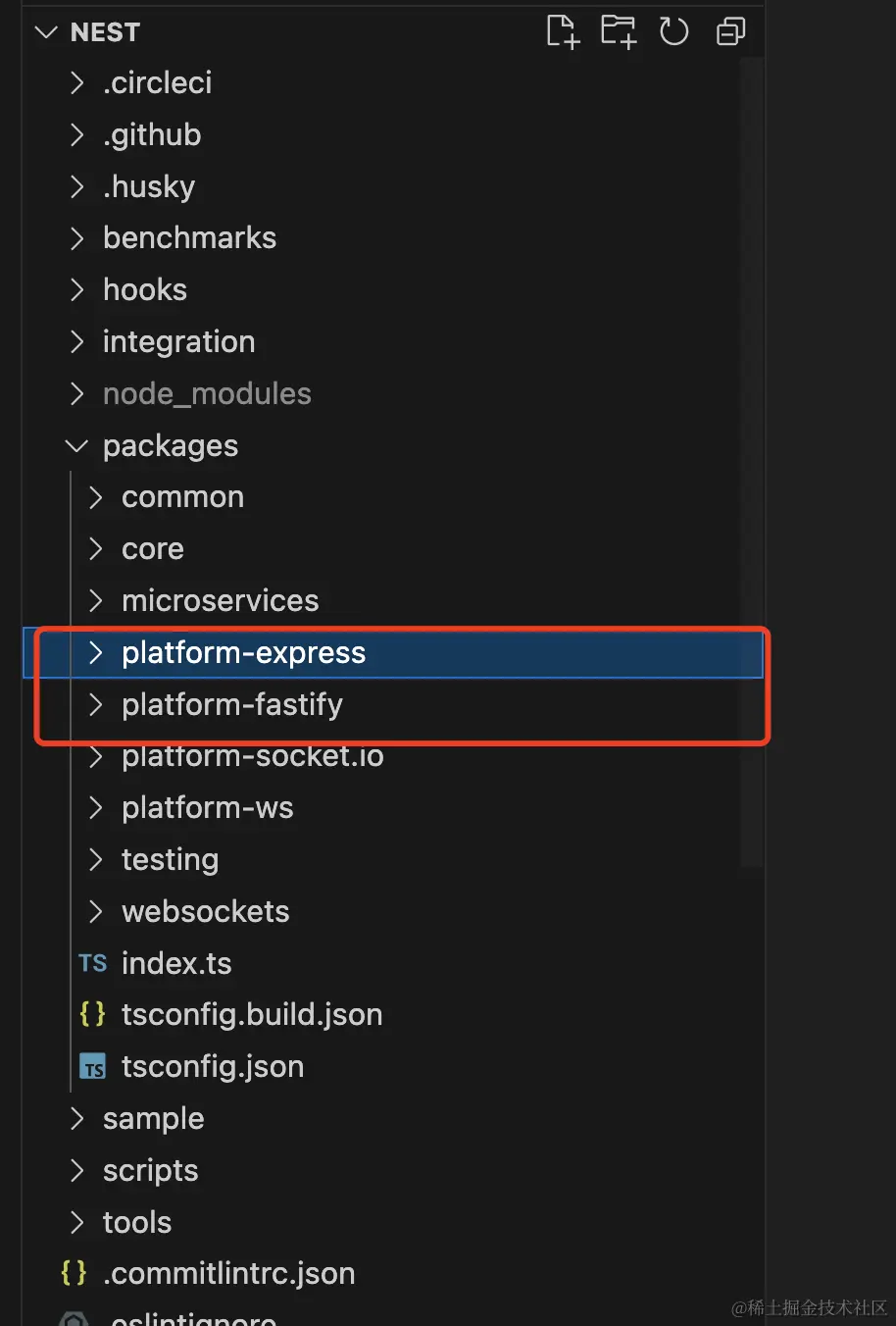Expand the .circleci folder chevron
Image resolution: width=896 pixels, height=1326 pixels.
coord(76,83)
